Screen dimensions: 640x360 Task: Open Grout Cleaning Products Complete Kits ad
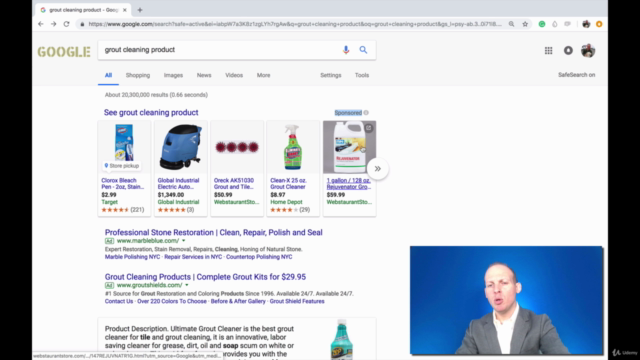[205, 277]
